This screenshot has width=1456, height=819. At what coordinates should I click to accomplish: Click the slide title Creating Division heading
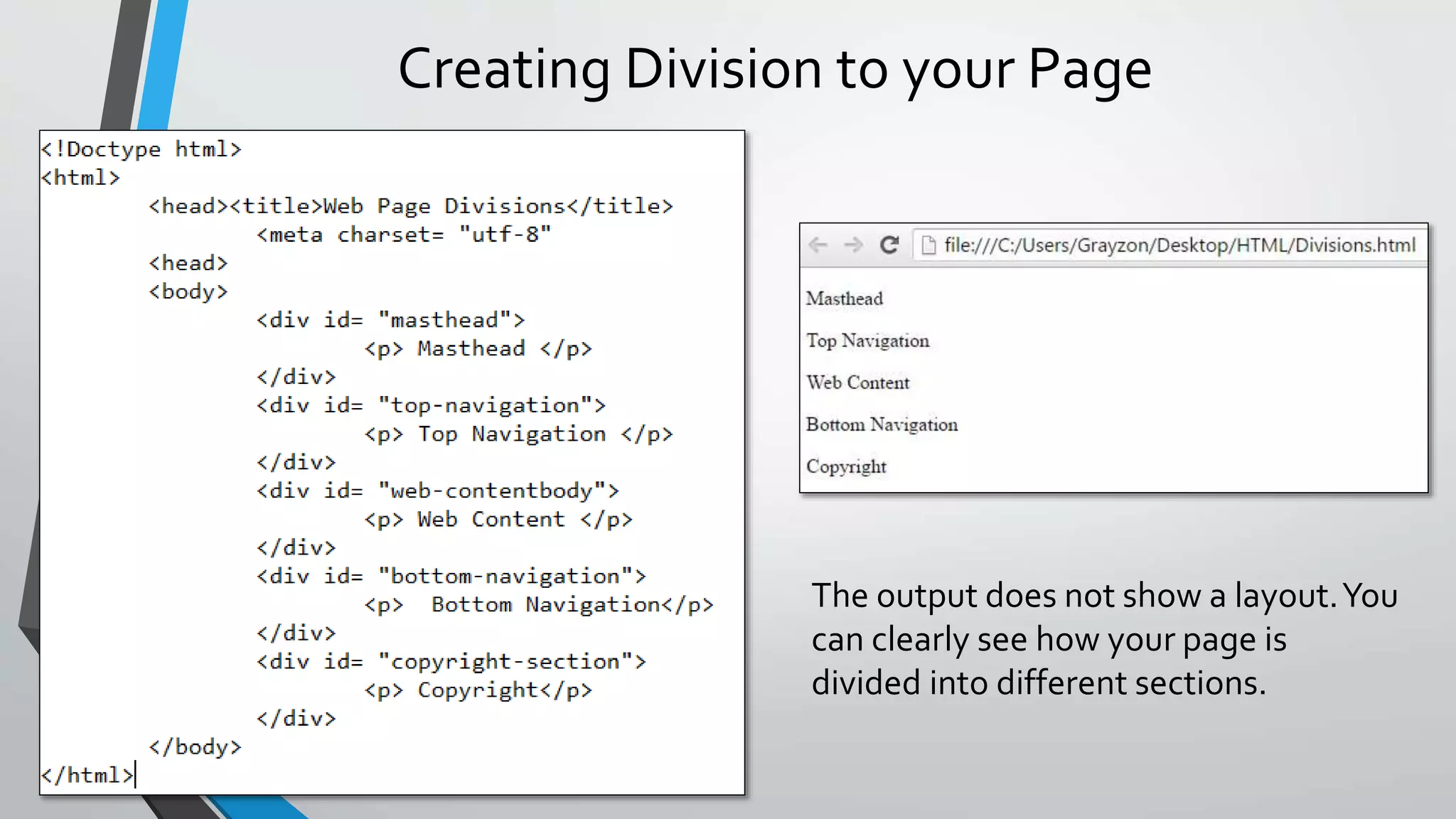(774, 69)
